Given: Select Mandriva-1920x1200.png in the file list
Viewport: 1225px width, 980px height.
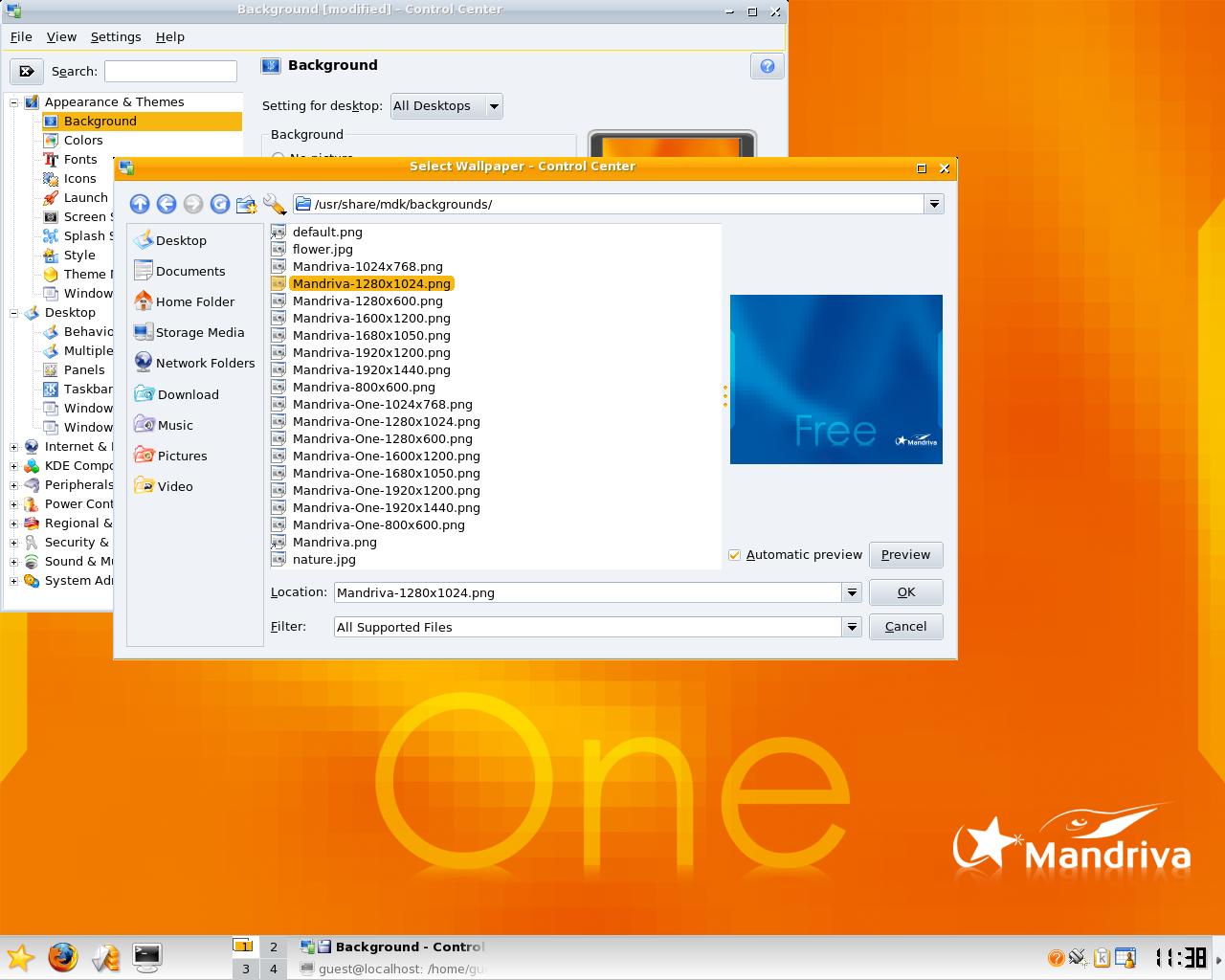Looking at the screenshot, I should coord(361,352).
